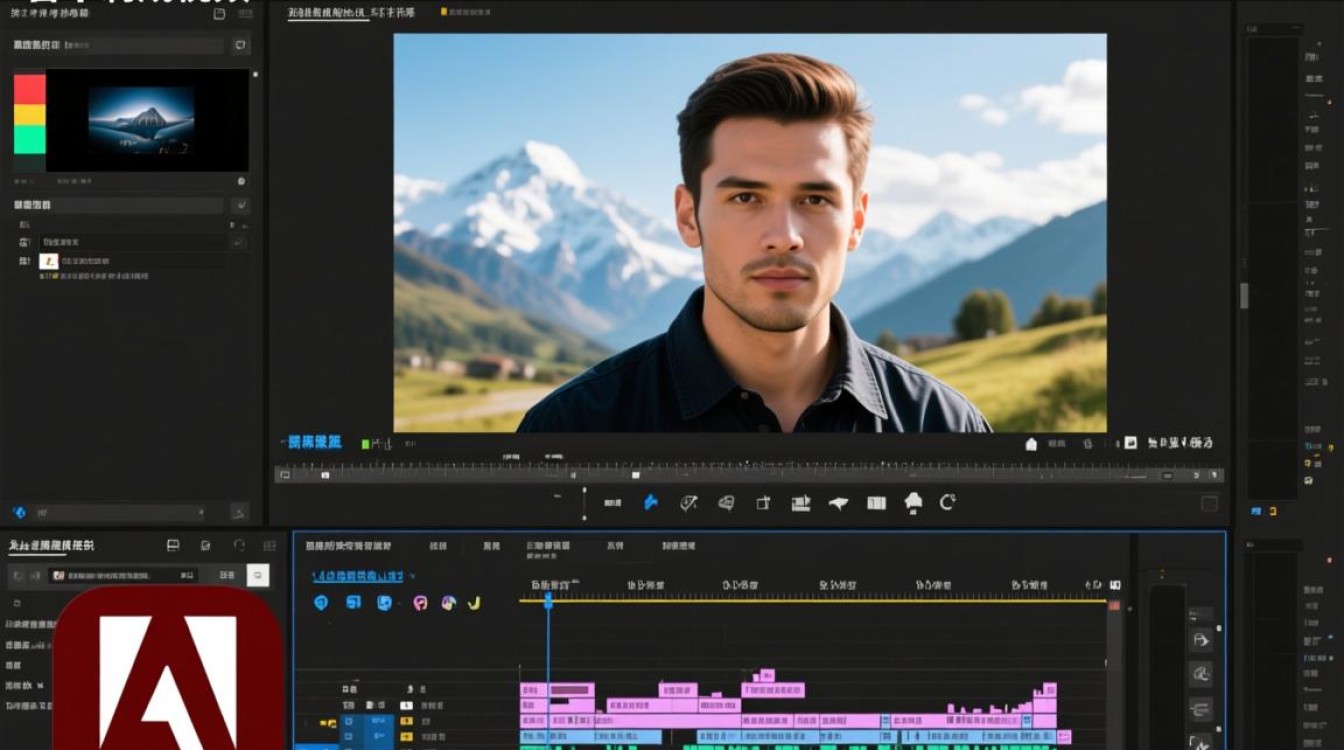Select the house-shaped icon in the playback toolbar
The height and width of the screenshot is (750, 1344).
click(x=913, y=502)
